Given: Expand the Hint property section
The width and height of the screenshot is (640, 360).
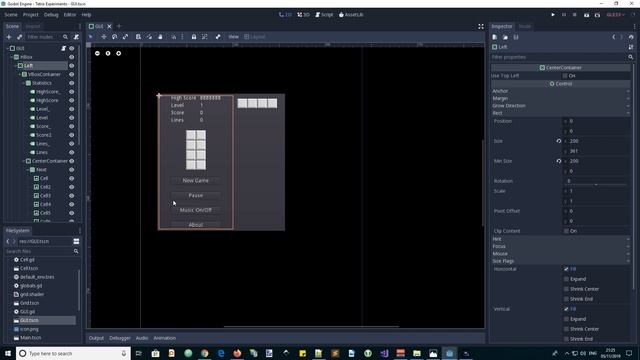Looking at the screenshot, I should (x=560, y=239).
